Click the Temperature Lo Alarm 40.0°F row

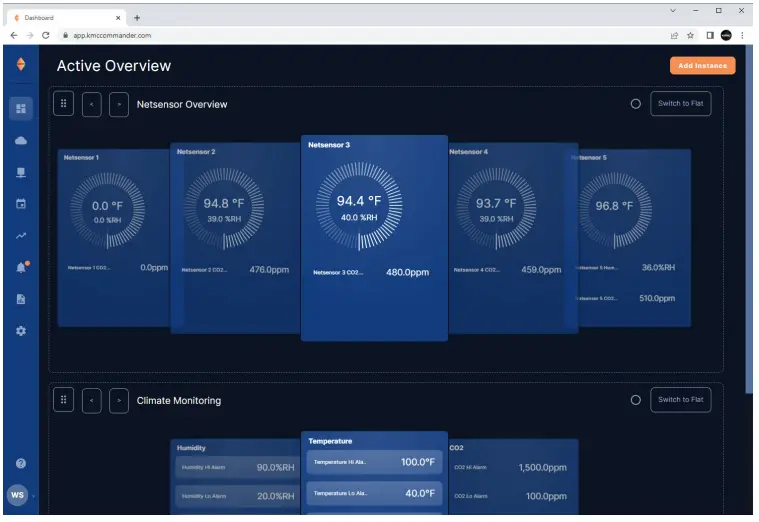click(374, 493)
